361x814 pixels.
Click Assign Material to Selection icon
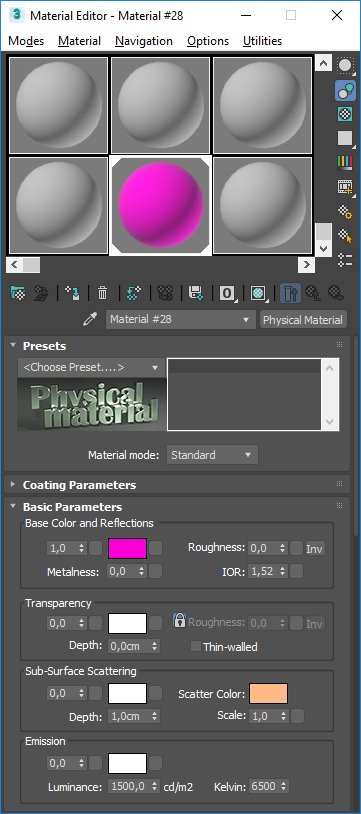[72, 293]
